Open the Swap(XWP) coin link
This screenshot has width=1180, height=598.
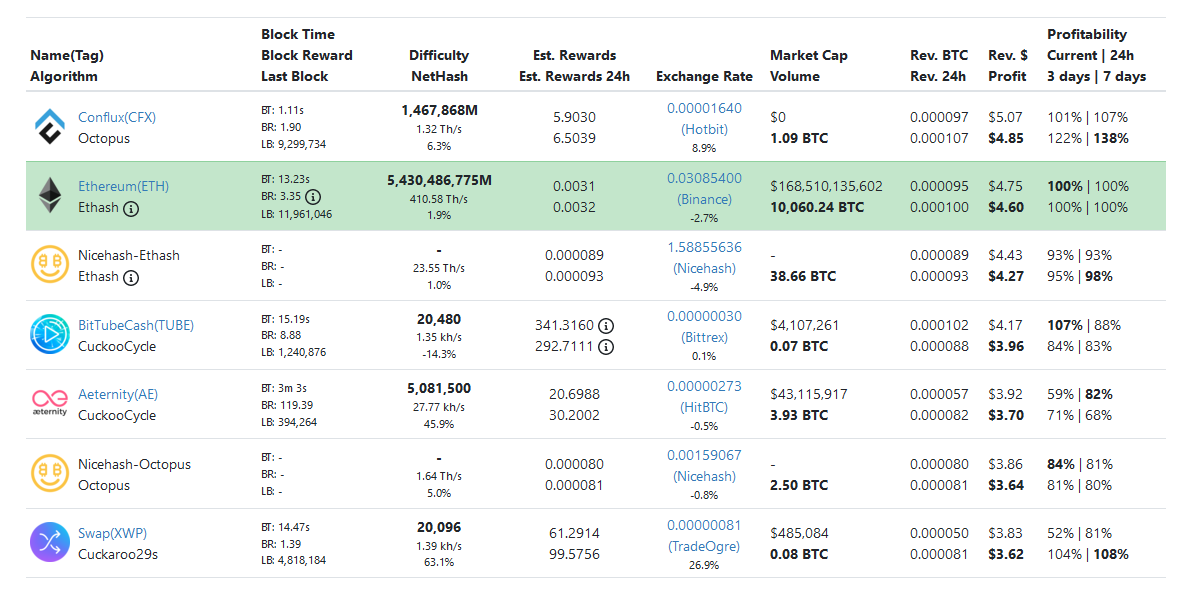point(113,533)
